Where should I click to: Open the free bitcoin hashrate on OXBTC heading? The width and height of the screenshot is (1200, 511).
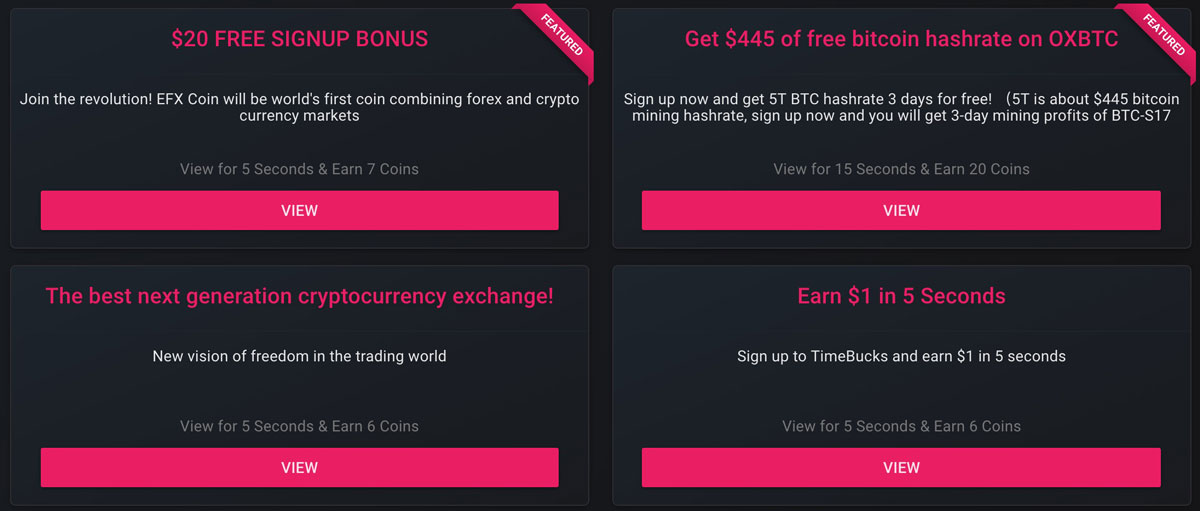(901, 39)
